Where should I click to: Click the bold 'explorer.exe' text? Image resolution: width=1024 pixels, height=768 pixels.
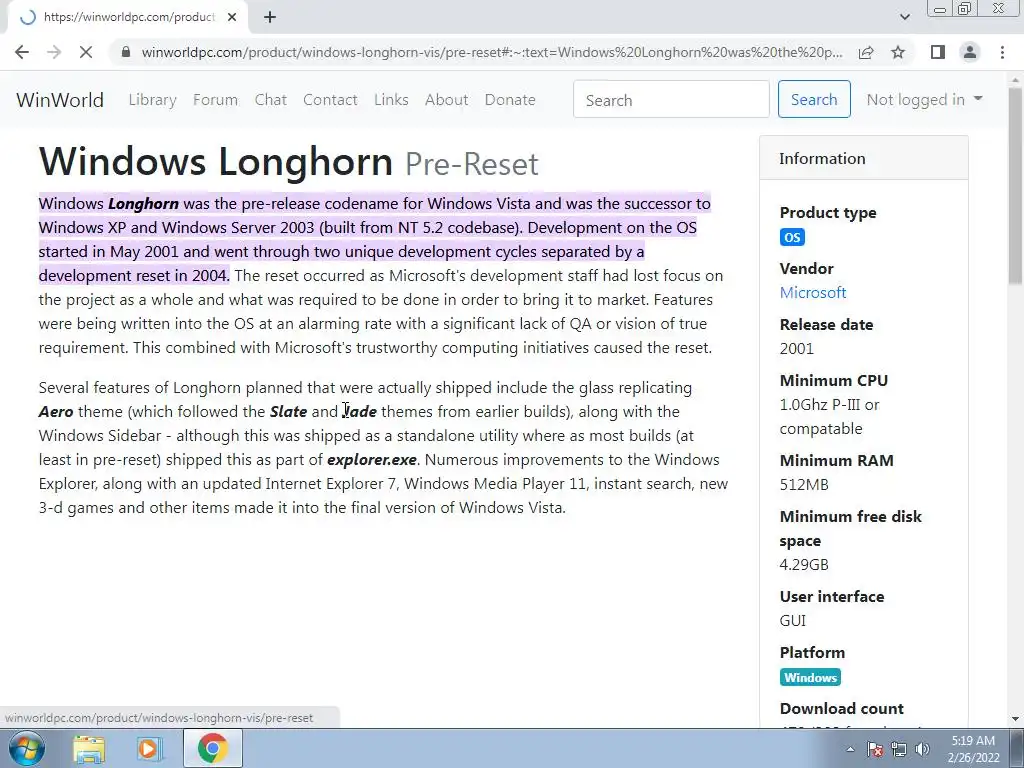[x=372, y=460]
